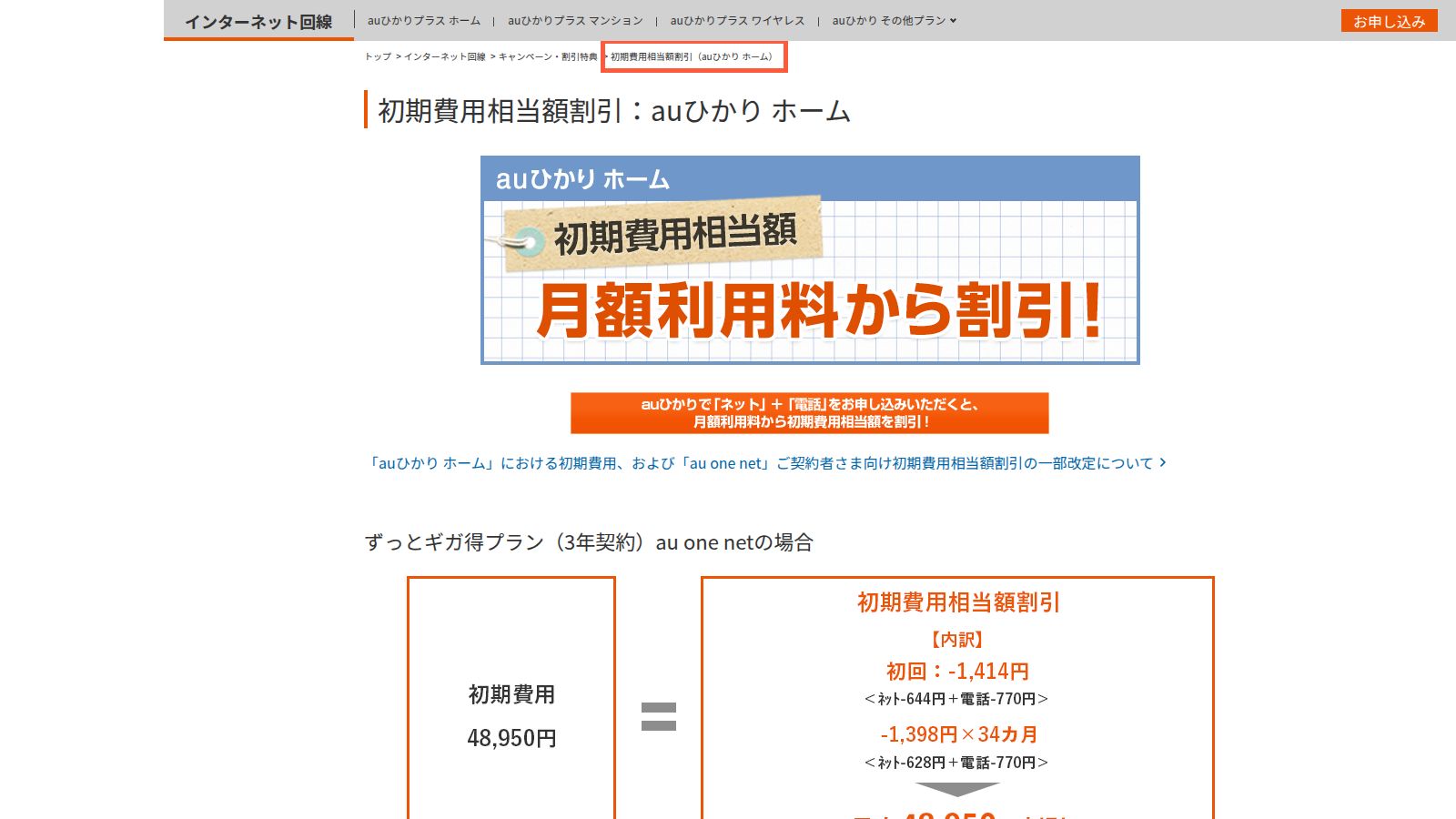Screen dimensions: 1456x819
Task: Select the ＜ﾈｯﾄ-628円＋電話-770円＞ breakdown text
Action: 956,763
